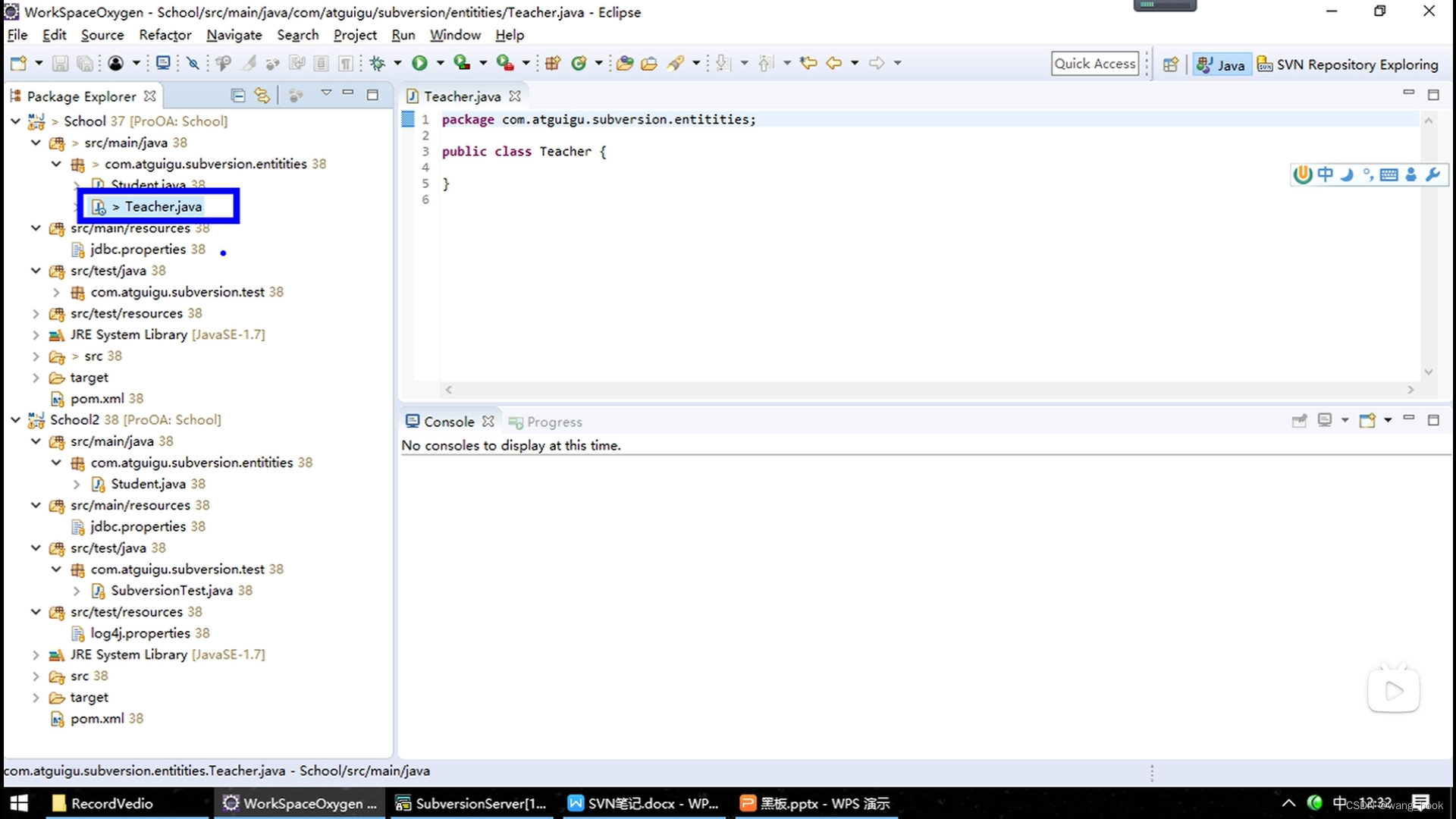The image size is (1456, 819).
Task: Switch to the Progress tab
Action: 546,422
